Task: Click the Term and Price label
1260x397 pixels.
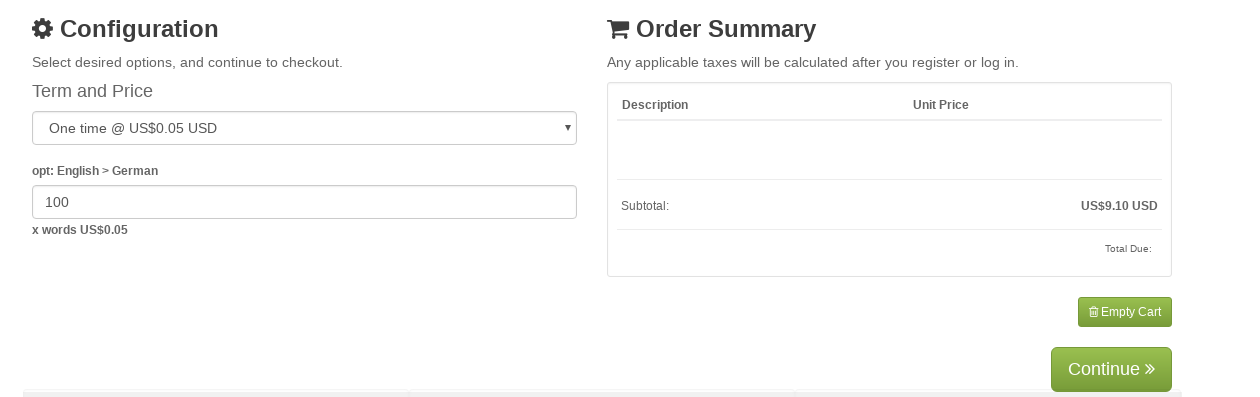Action: [x=92, y=91]
